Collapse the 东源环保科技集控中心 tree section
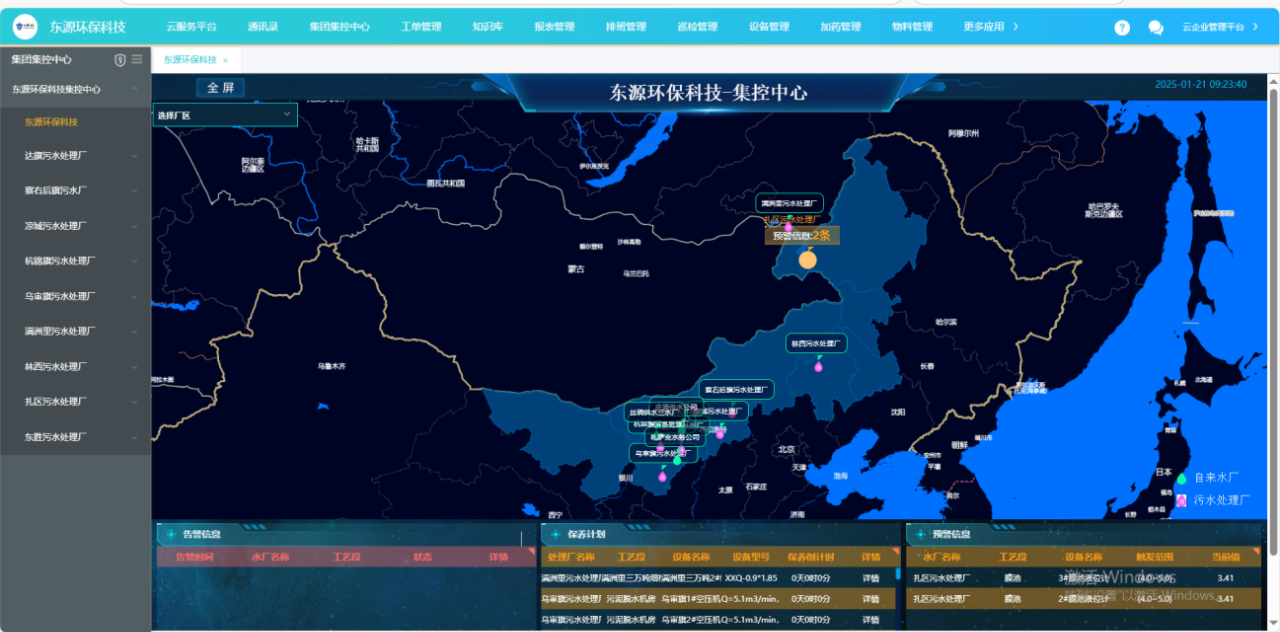This screenshot has width=1280, height=632. pyautogui.click(x=134, y=89)
